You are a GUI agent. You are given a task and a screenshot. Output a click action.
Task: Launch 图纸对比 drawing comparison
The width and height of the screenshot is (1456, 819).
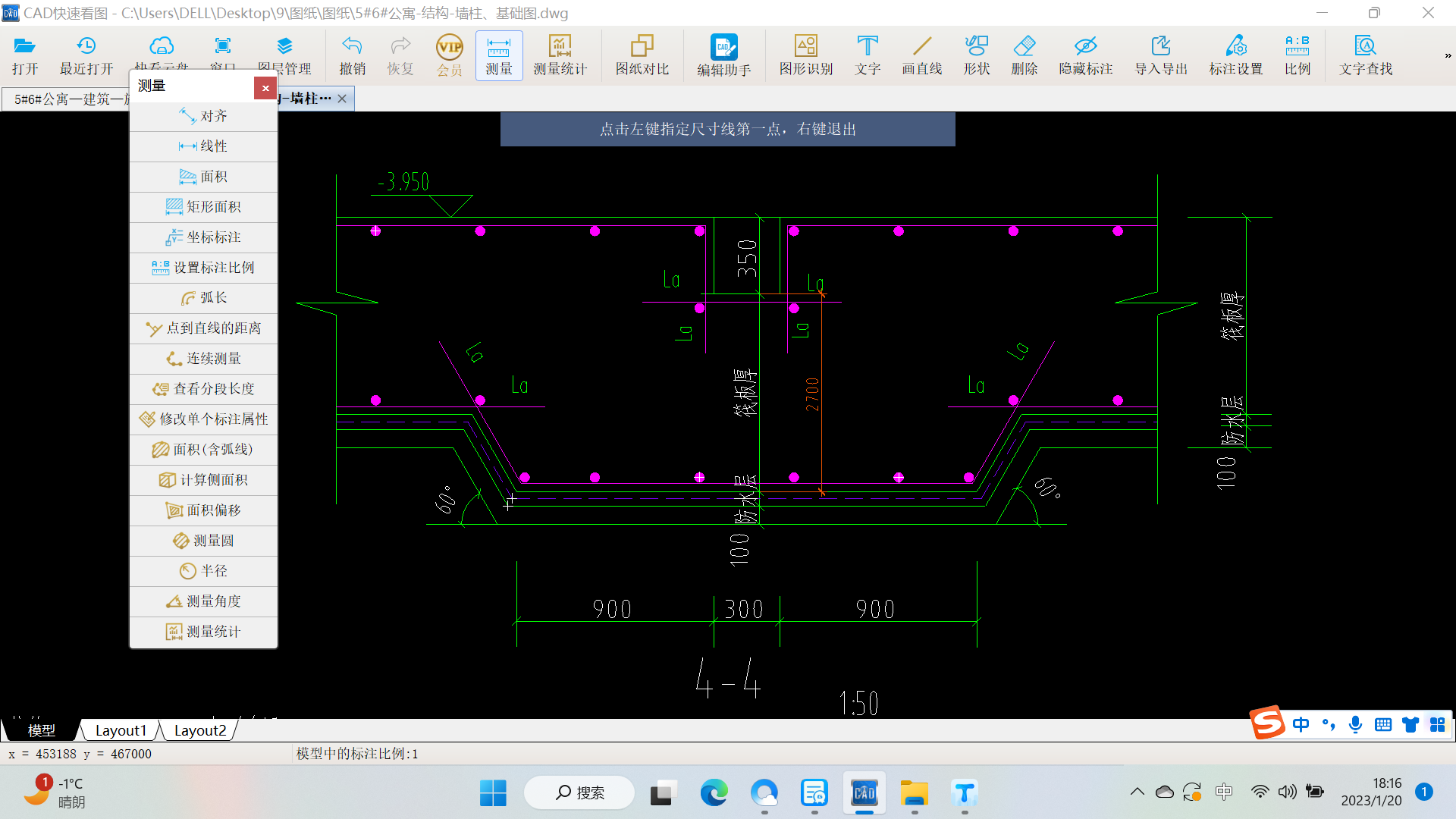[642, 56]
